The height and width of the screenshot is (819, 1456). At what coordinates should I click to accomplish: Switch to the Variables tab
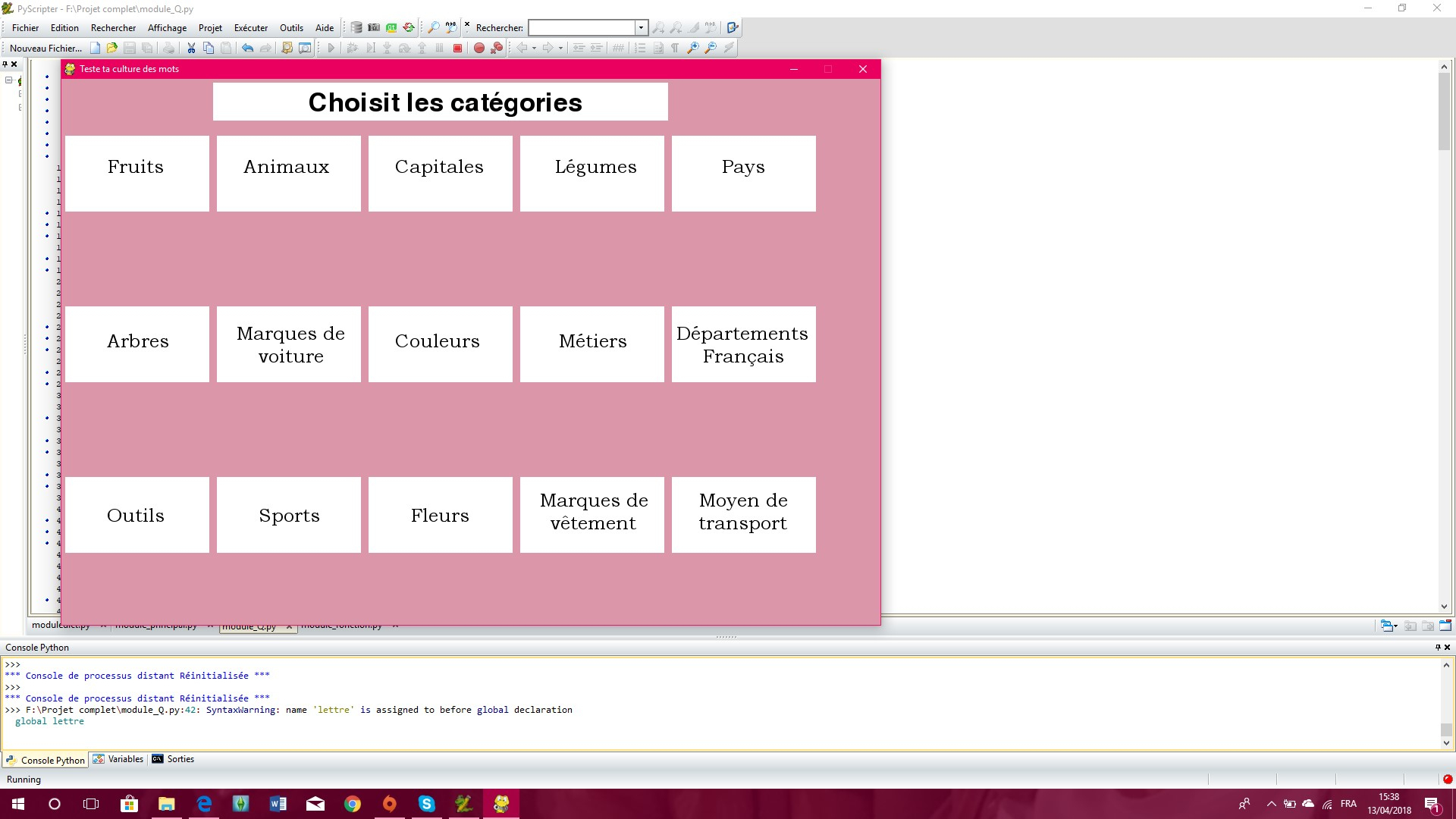[x=118, y=759]
